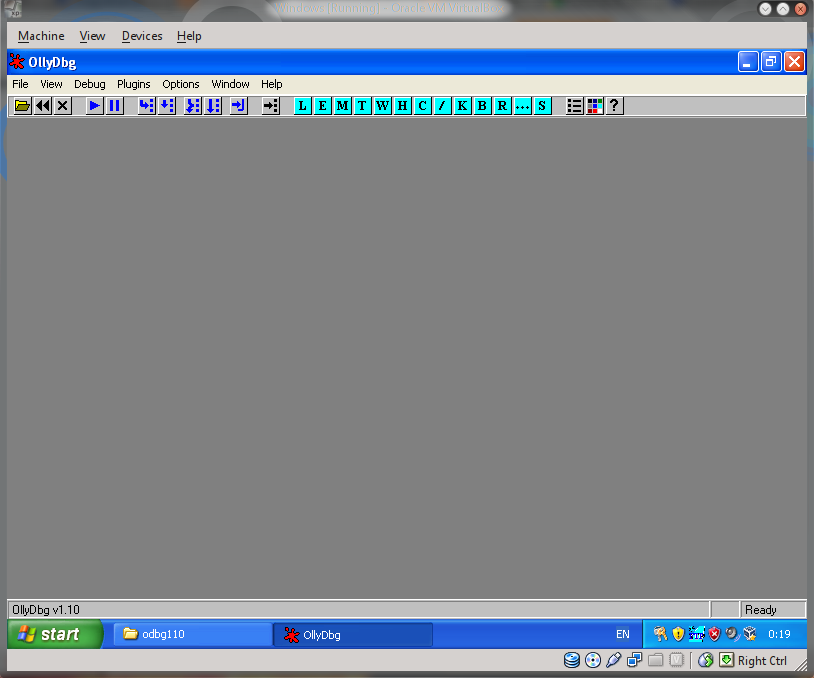Open the VirtualBox Help menu
814x678 pixels.
[x=189, y=36]
